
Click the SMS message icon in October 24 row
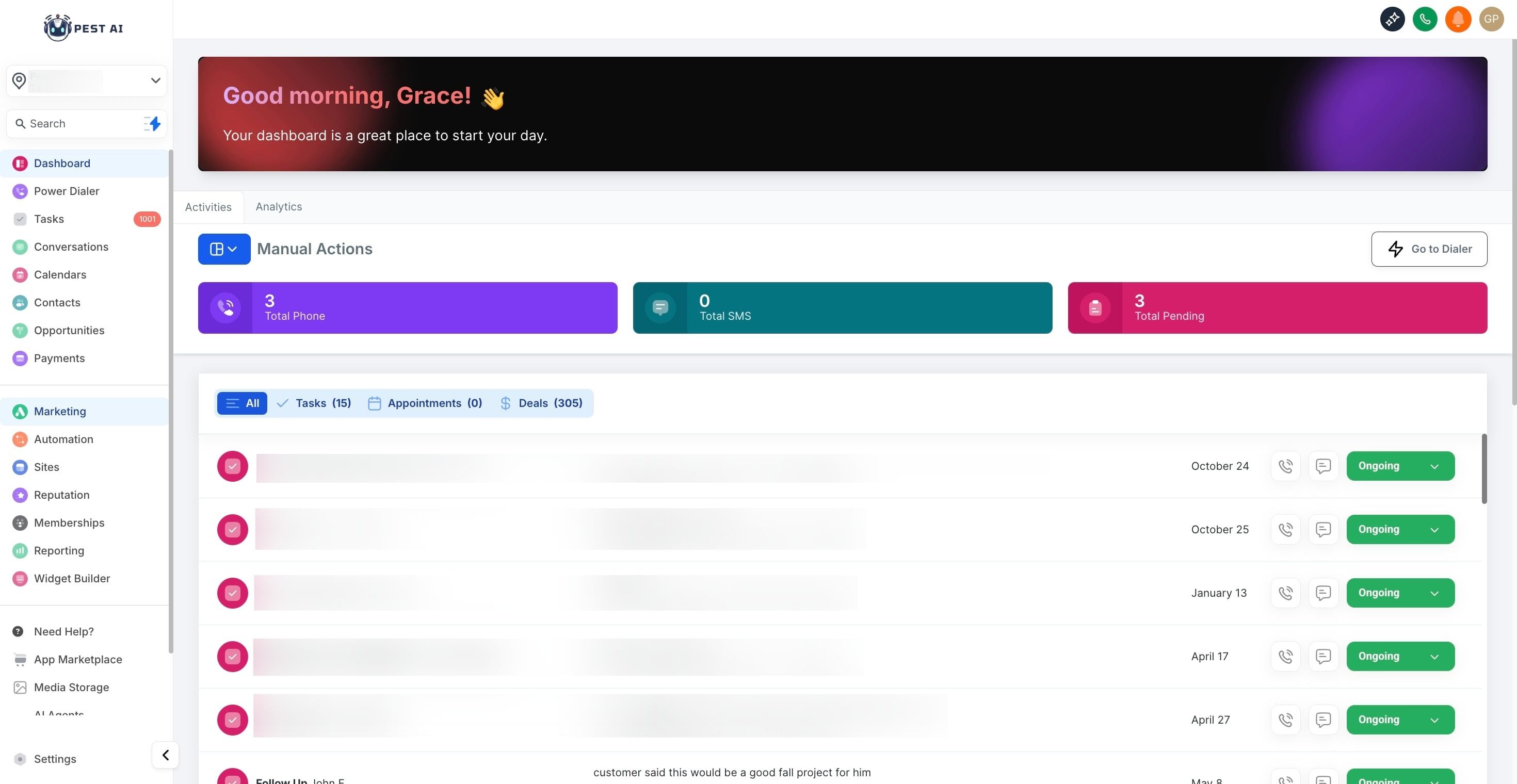pyautogui.click(x=1324, y=466)
